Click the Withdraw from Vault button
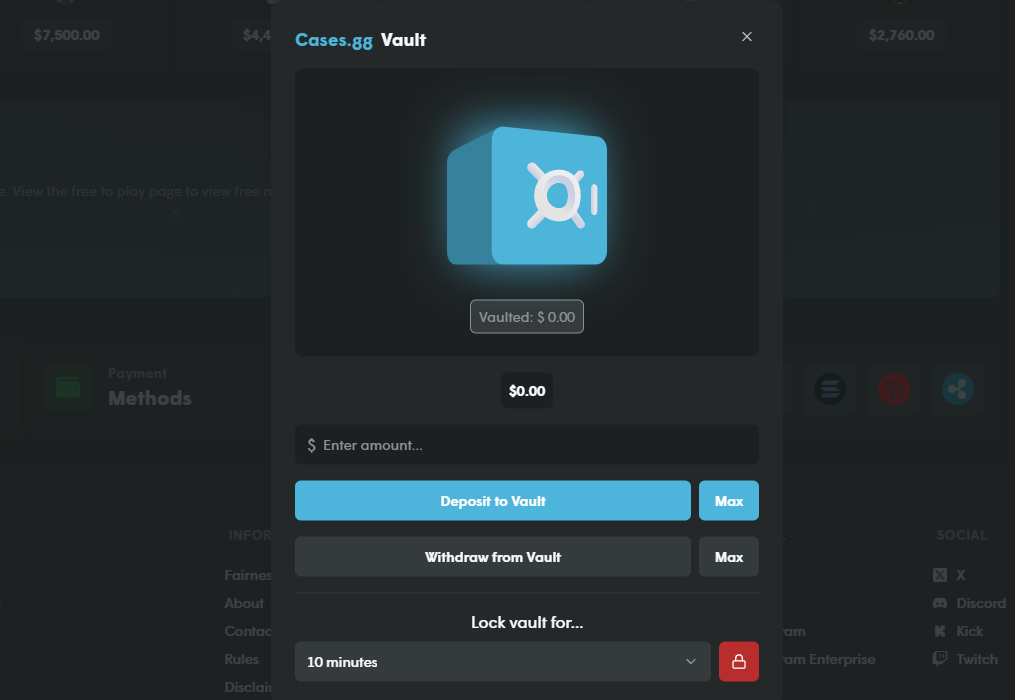1015x700 pixels. pyautogui.click(x=492, y=557)
